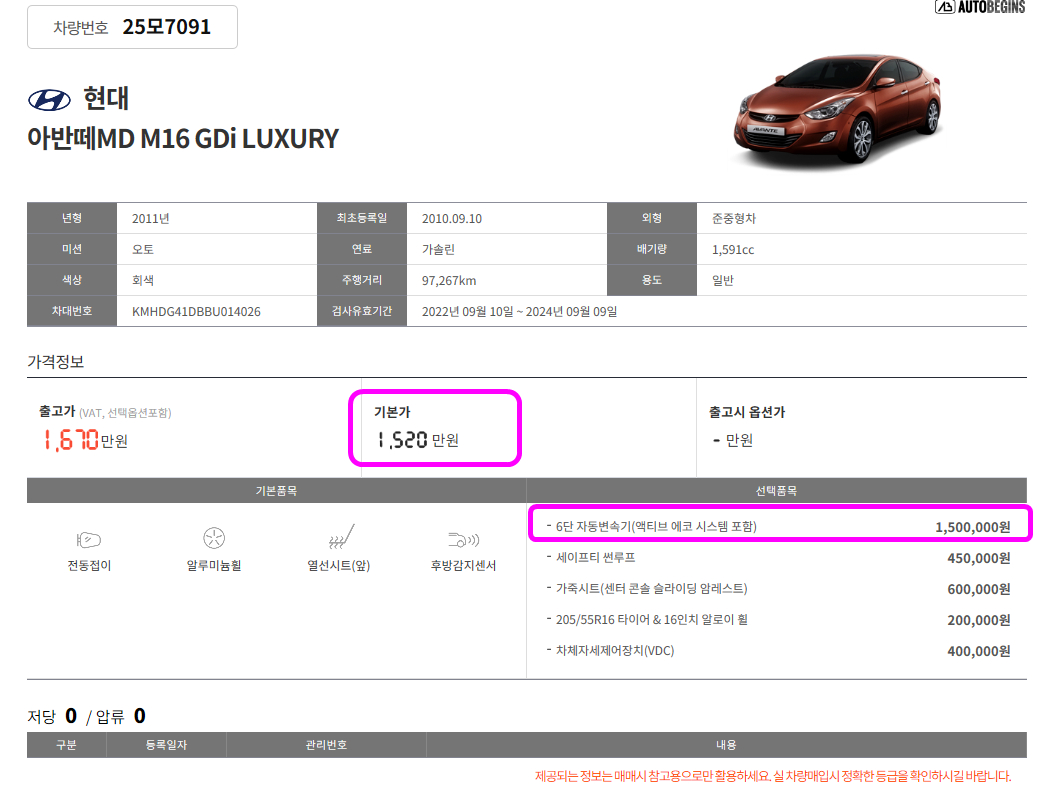Screen dimensions: 1039x811
Task: Select VIN KMHDG41DBBU014026
Action: pyautogui.click(x=196, y=312)
